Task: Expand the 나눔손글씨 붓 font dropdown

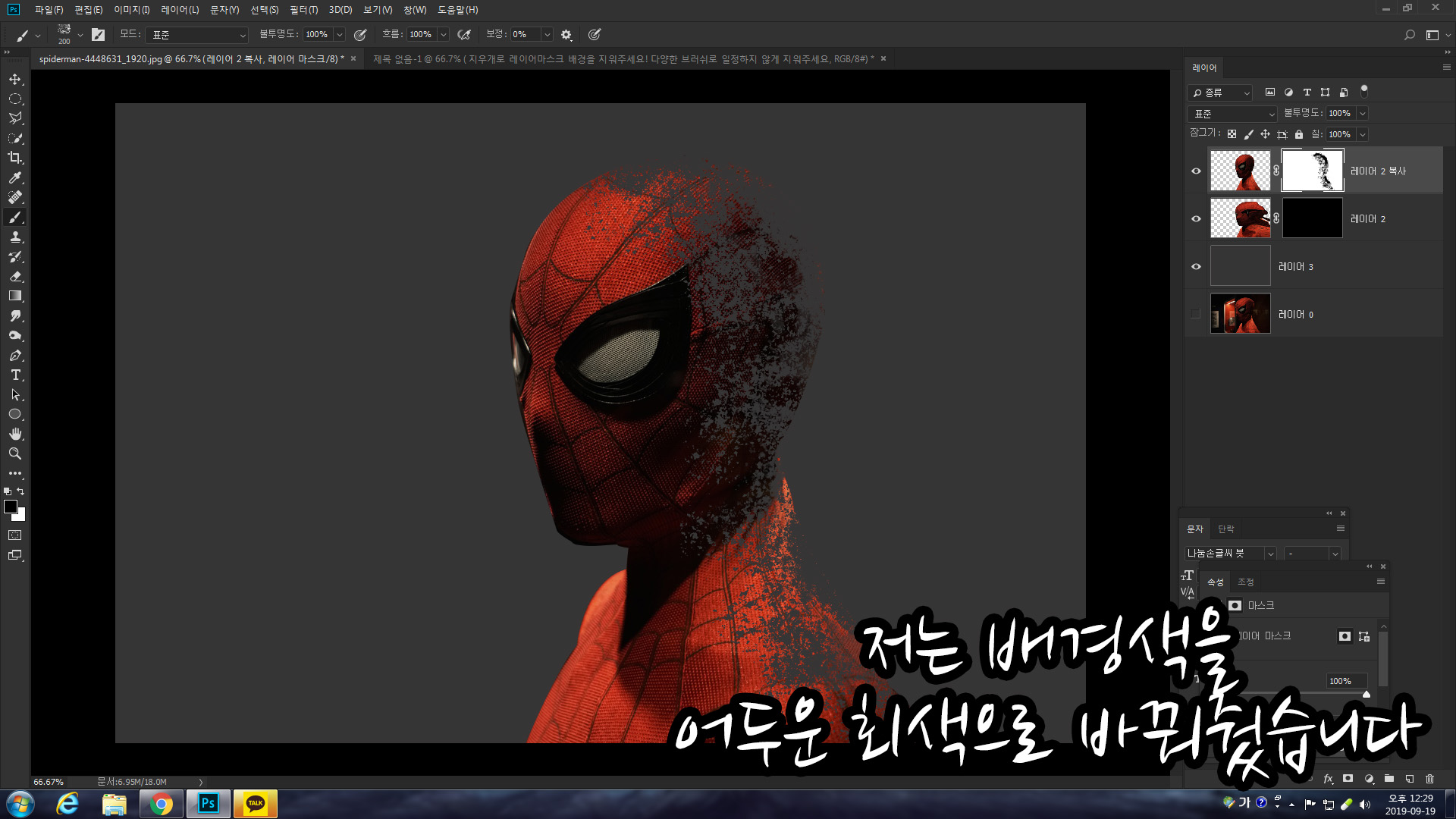Action: pos(1270,554)
